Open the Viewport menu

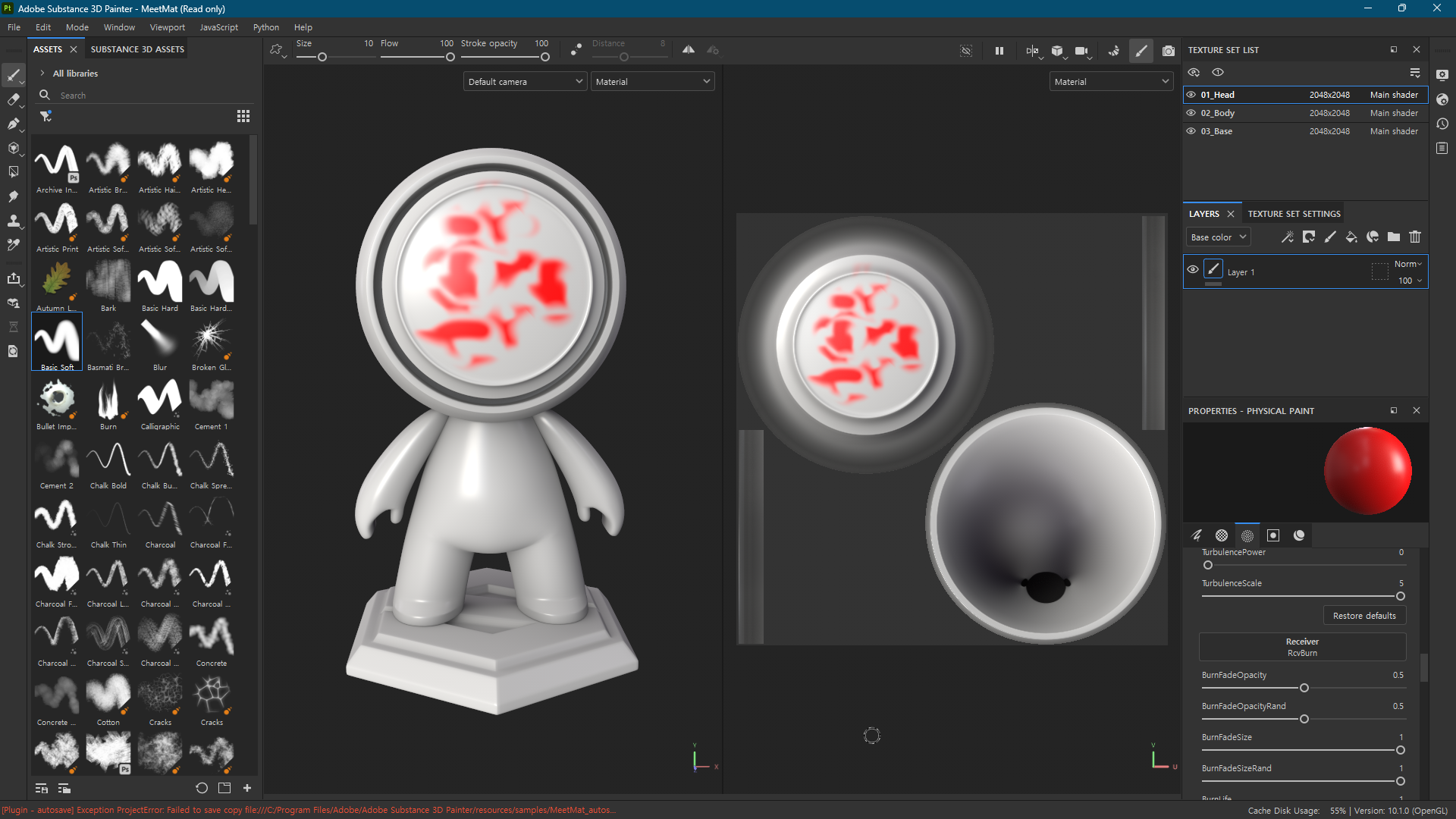pyautogui.click(x=167, y=27)
